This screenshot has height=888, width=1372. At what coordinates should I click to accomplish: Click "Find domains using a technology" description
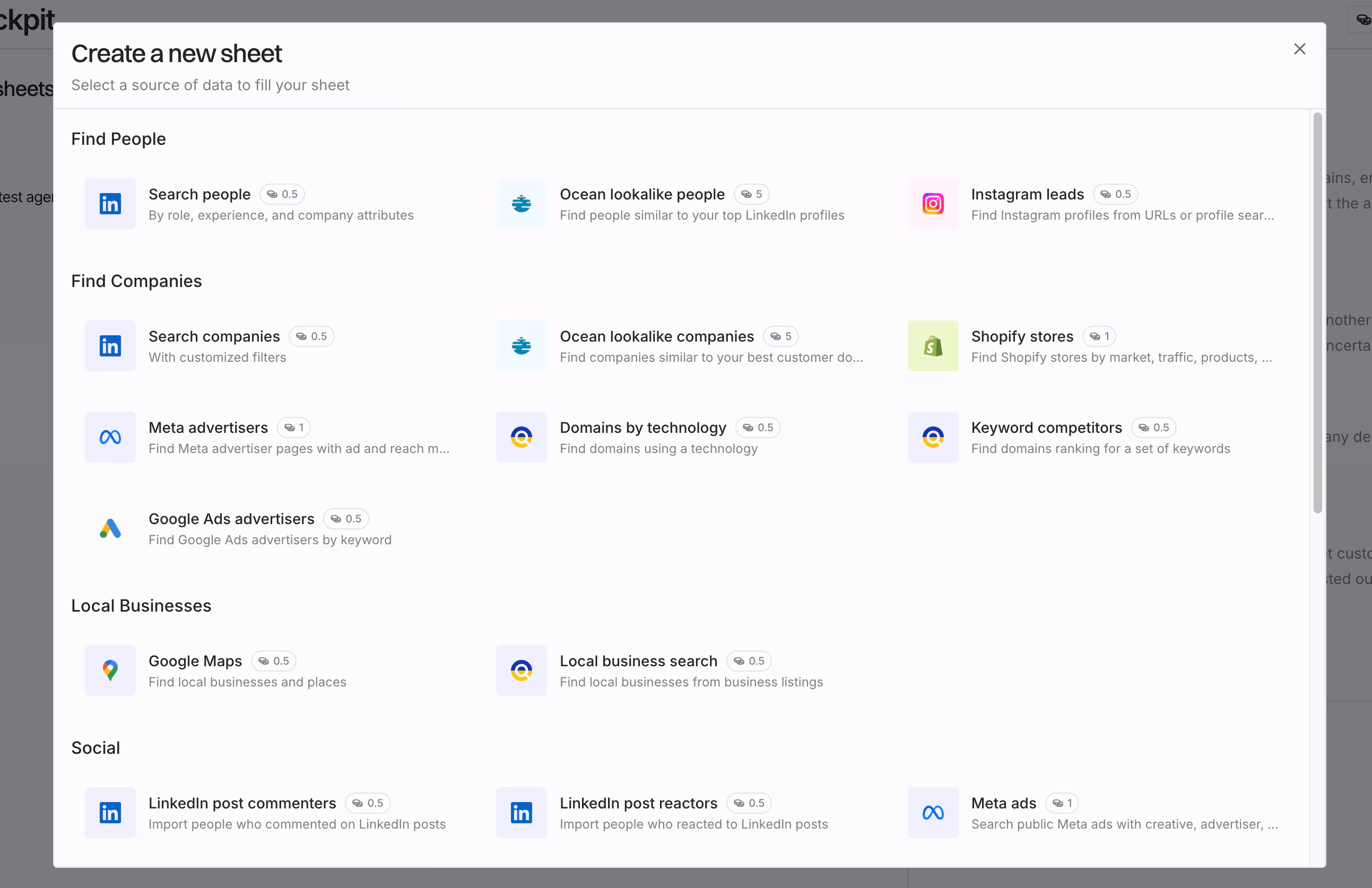pyautogui.click(x=659, y=449)
